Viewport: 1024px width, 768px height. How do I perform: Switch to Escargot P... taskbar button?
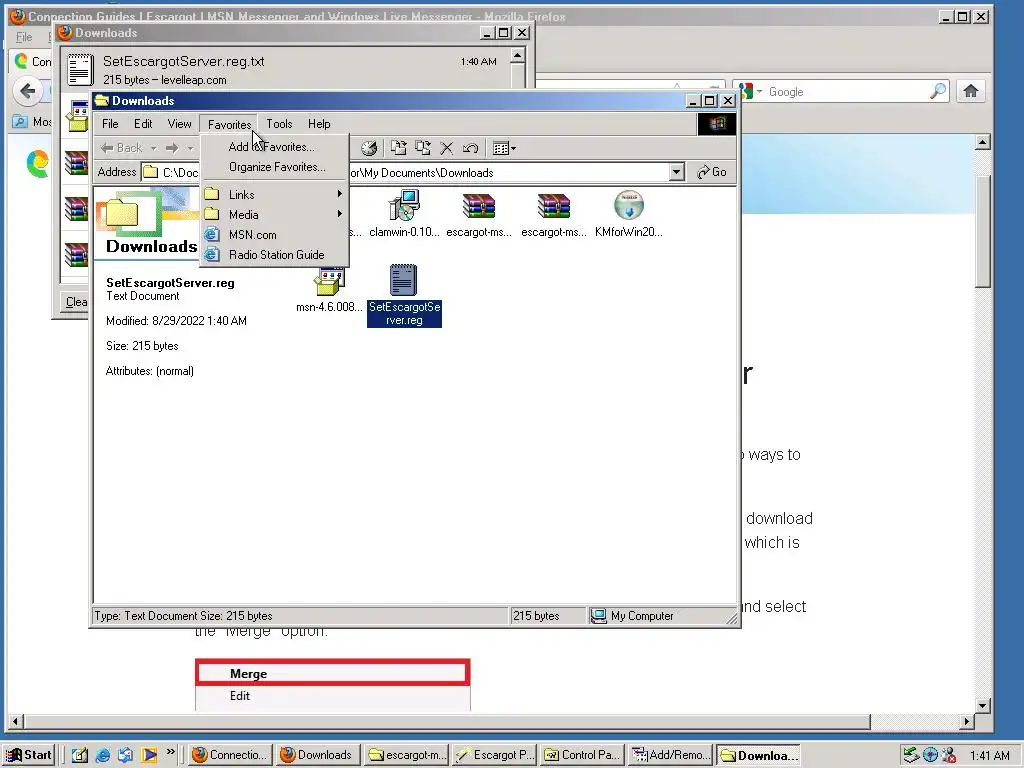pyautogui.click(x=494, y=755)
